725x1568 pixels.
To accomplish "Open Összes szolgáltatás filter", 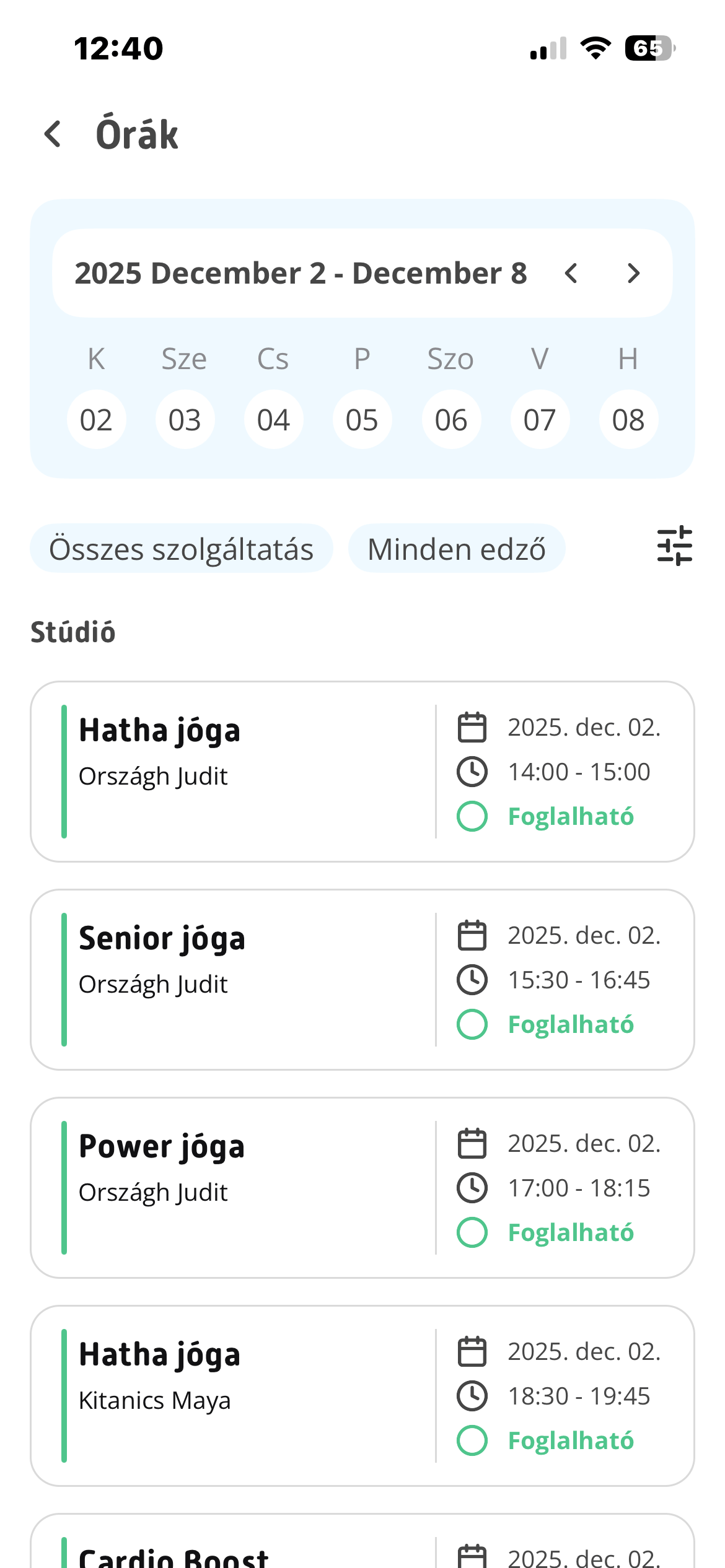I will [181, 549].
